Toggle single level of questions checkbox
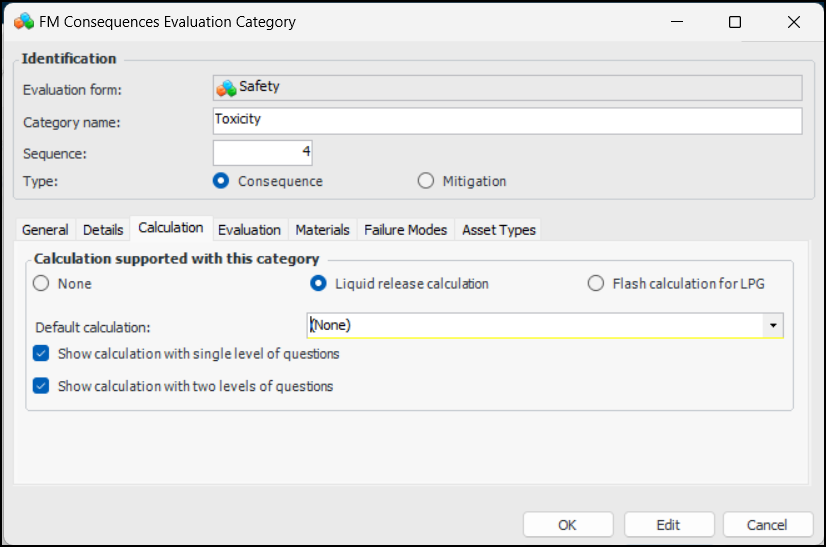 pos(41,353)
